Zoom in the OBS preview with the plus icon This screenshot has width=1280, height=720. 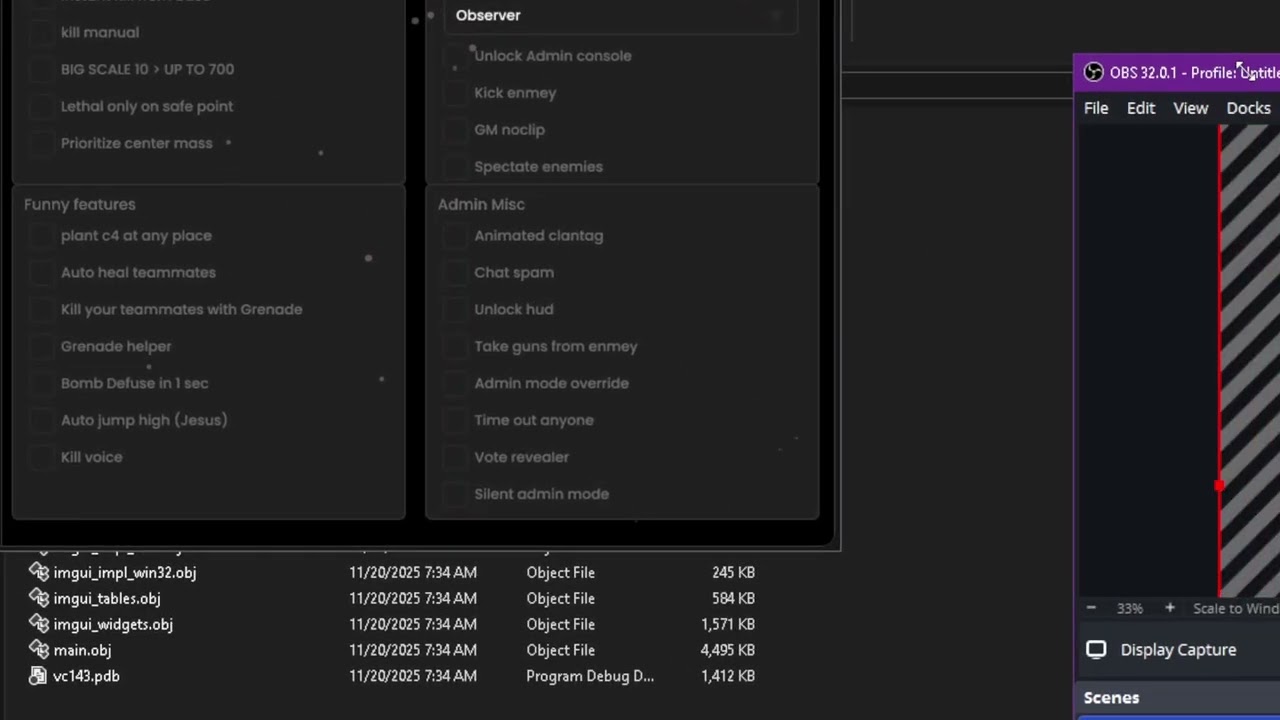1169,608
